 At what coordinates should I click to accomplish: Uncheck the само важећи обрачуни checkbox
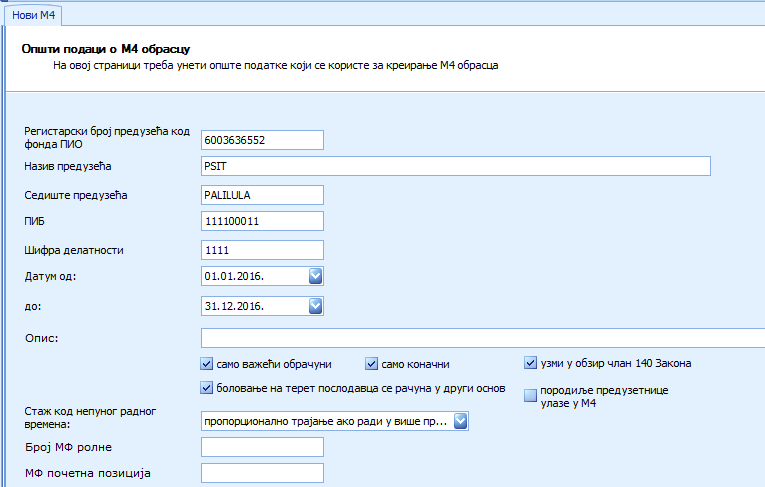[x=208, y=364]
